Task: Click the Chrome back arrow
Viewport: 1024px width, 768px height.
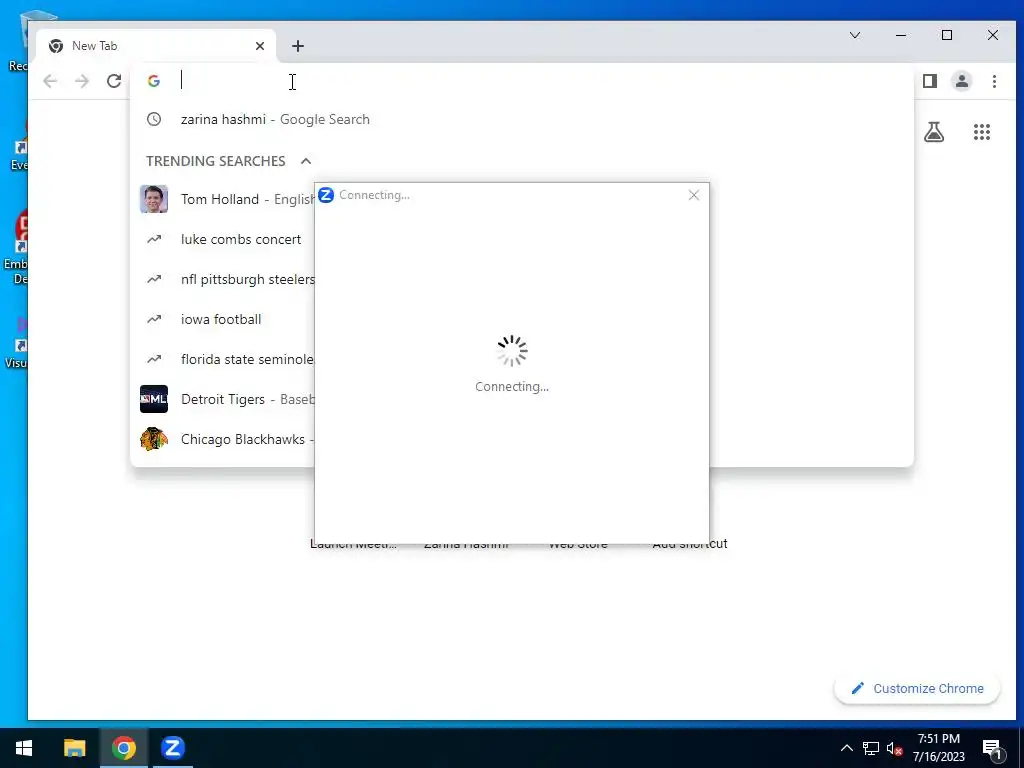Action: tap(50, 81)
